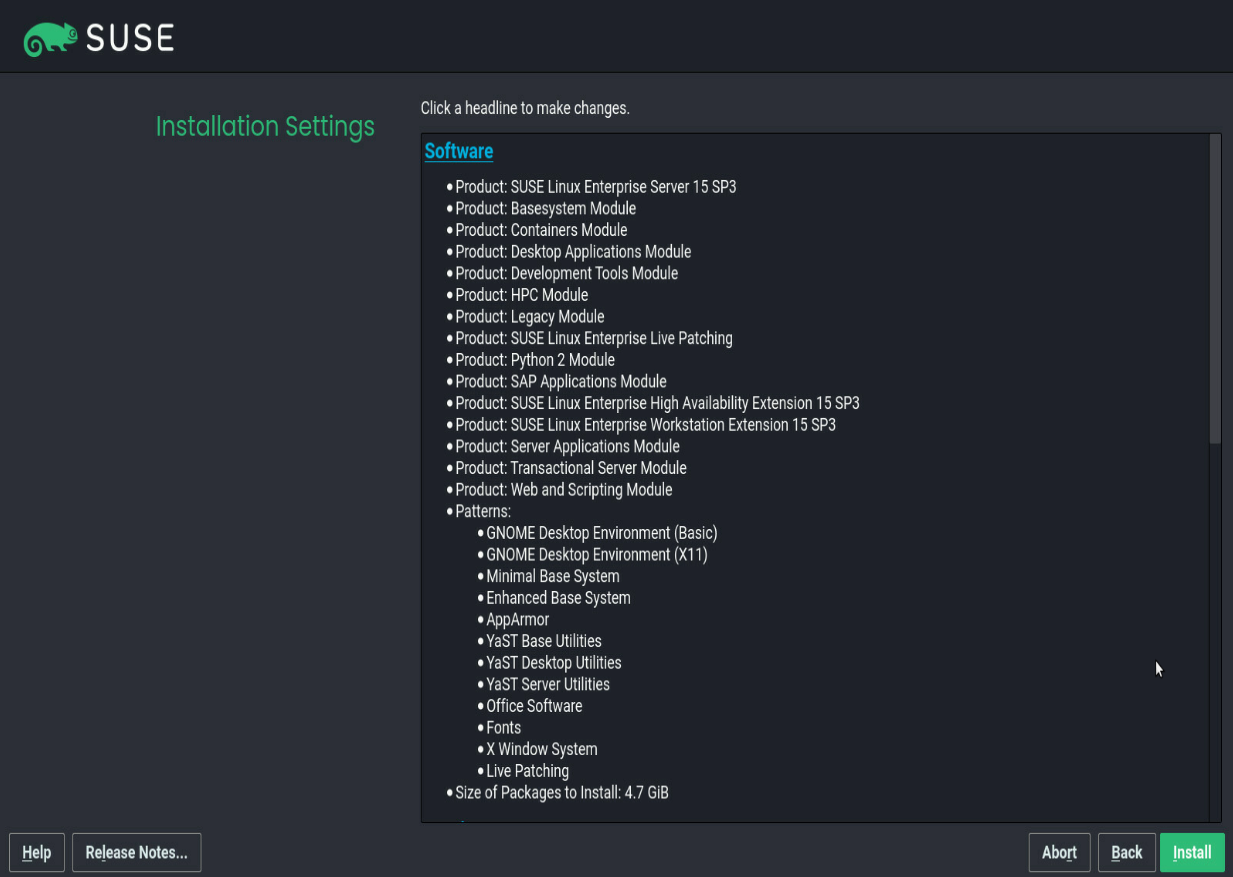Select the 'X Window System' pattern
The image size is (1233, 877).
542,750
